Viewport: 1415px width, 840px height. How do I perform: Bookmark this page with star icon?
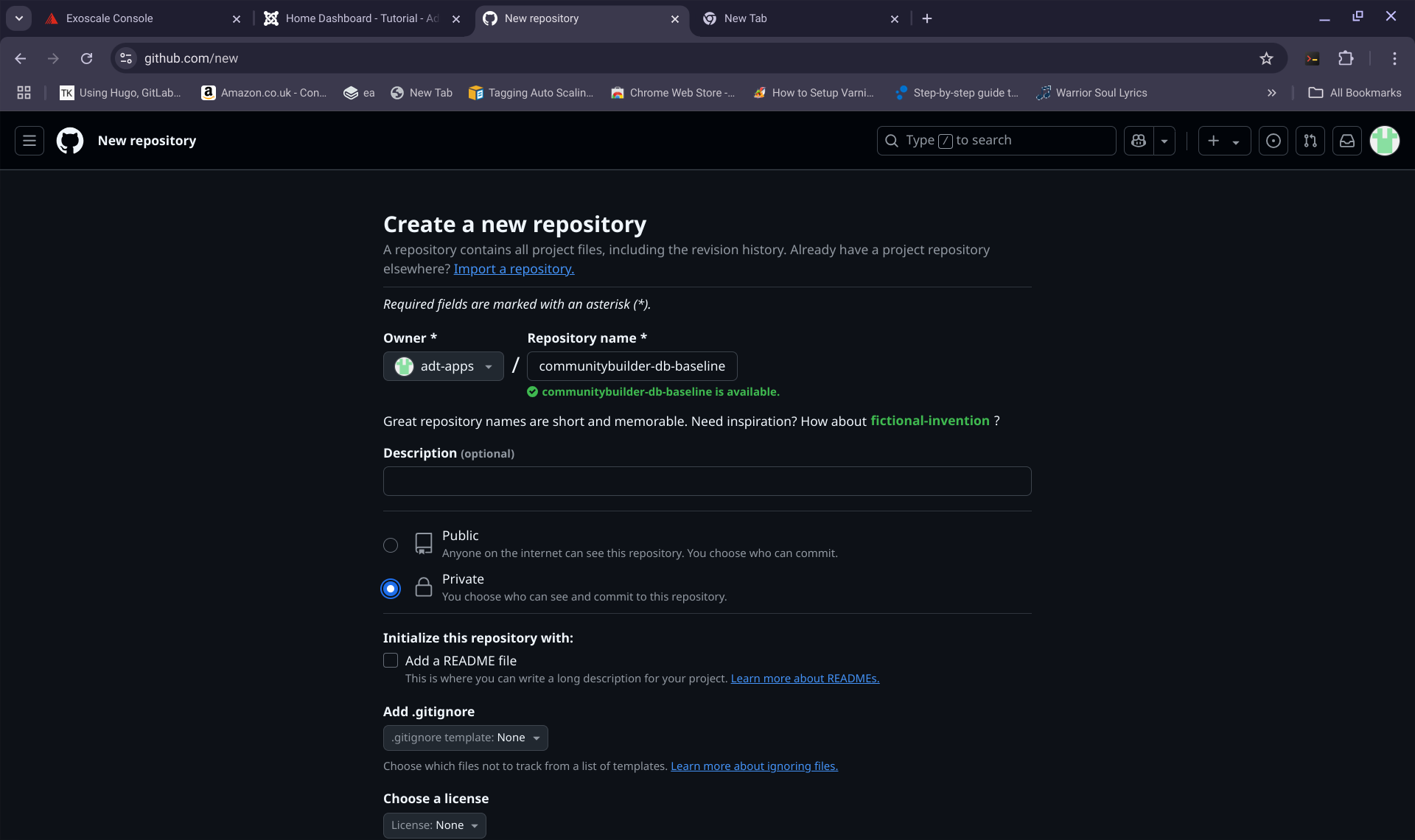click(x=1266, y=58)
